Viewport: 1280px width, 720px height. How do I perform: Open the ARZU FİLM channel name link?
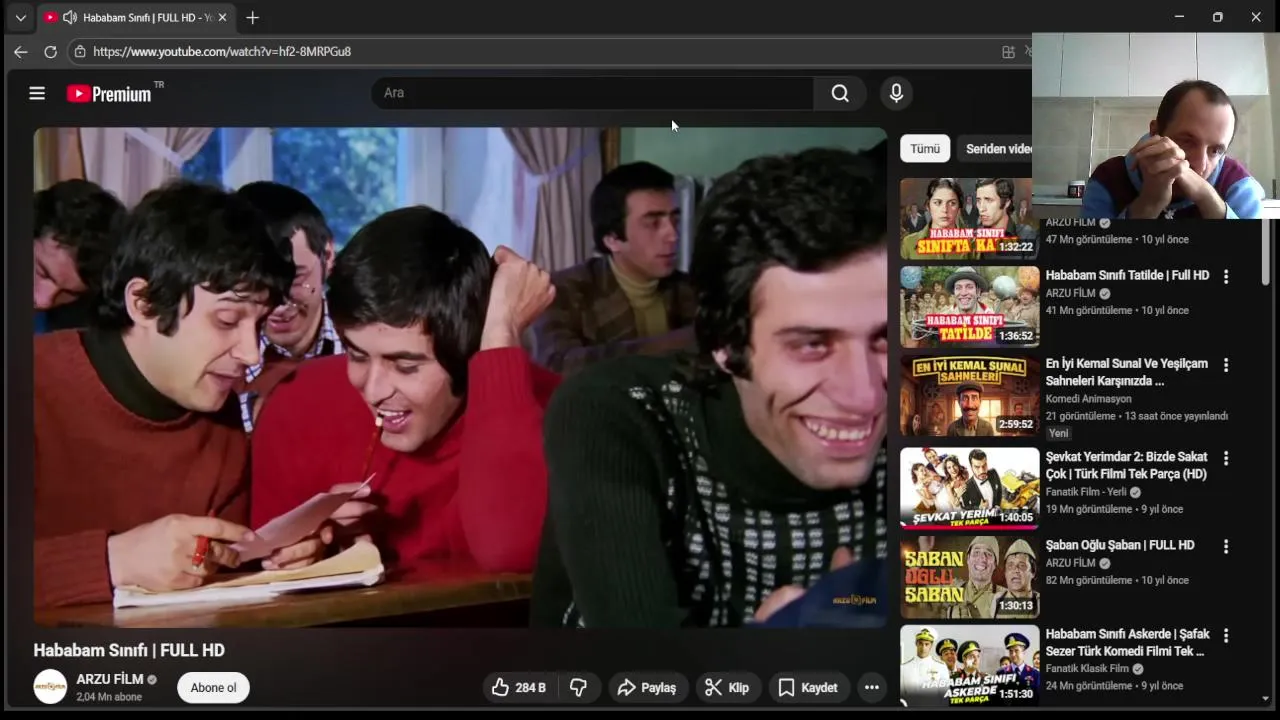[x=109, y=679]
